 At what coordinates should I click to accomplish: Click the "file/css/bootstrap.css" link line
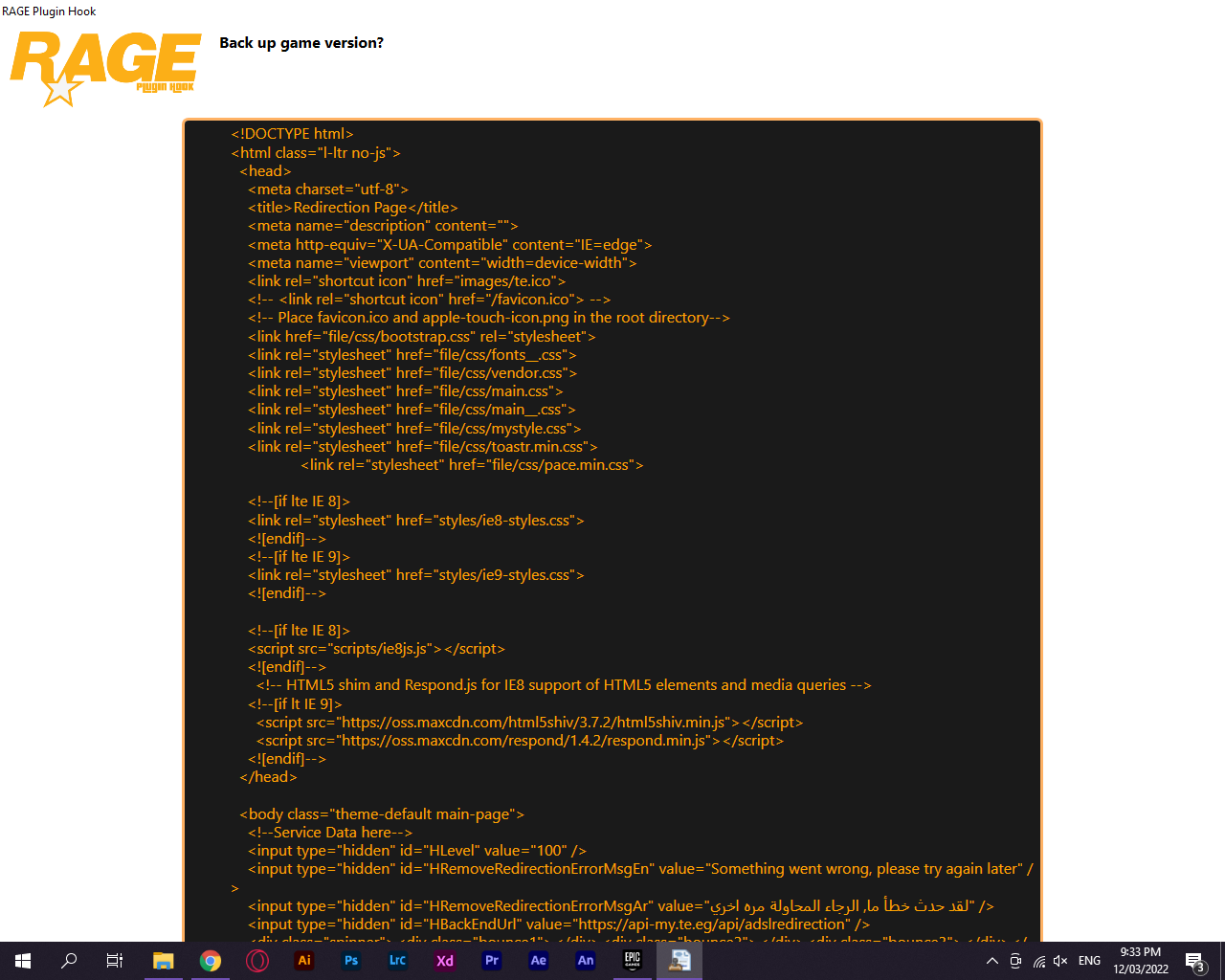point(422,337)
